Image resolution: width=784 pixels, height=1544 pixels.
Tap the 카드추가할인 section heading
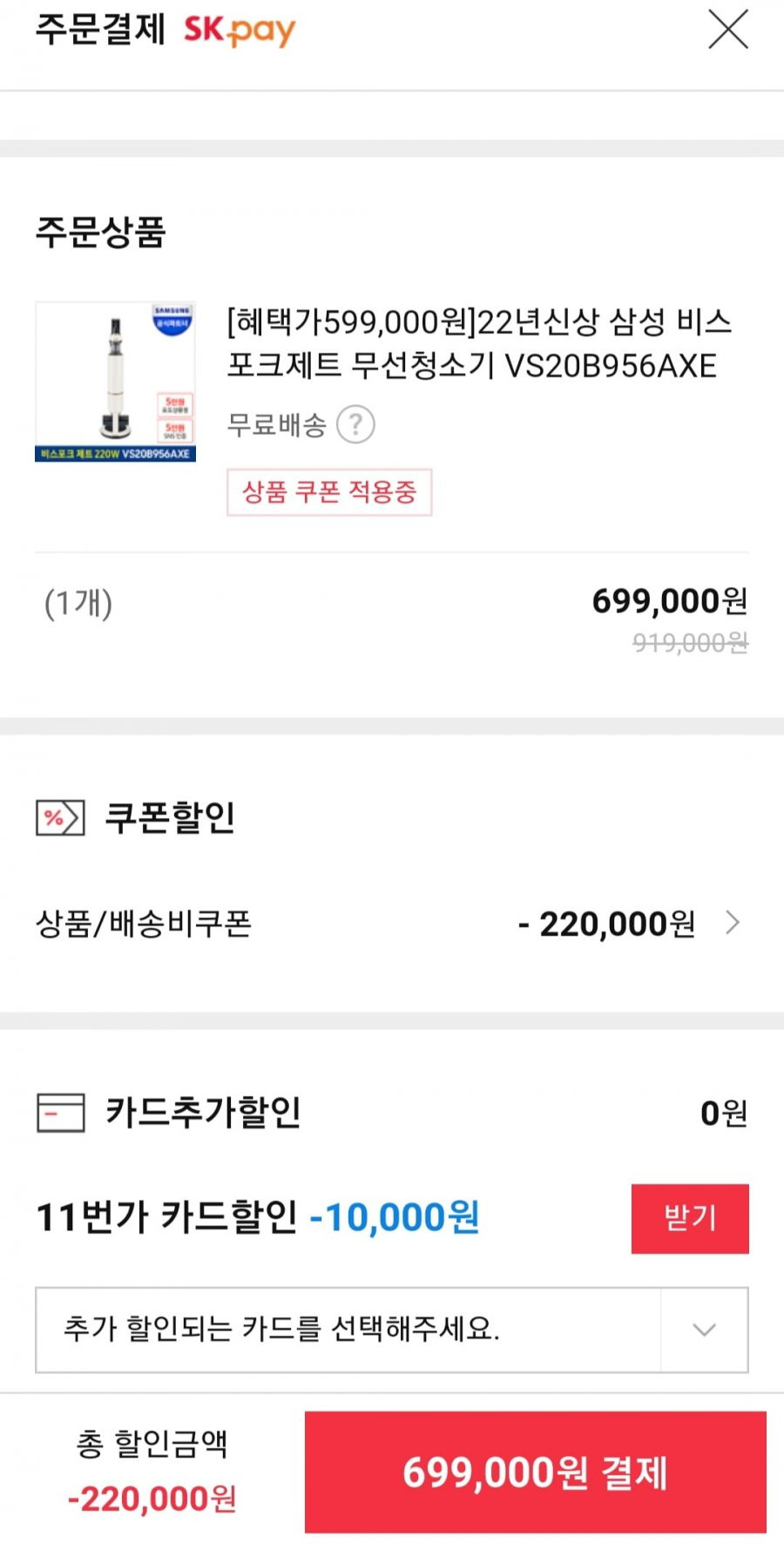pyautogui.click(x=203, y=1112)
